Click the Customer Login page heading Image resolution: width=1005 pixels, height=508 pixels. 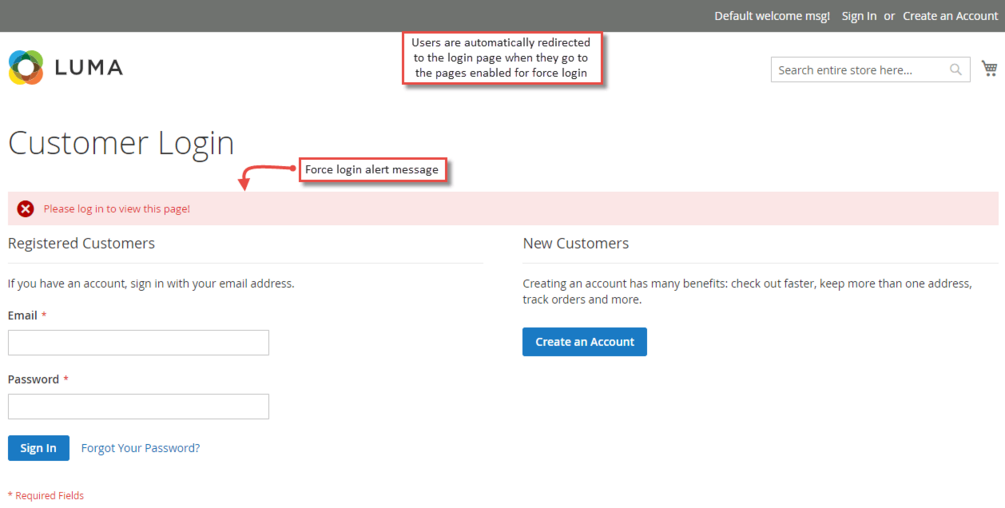click(x=121, y=143)
